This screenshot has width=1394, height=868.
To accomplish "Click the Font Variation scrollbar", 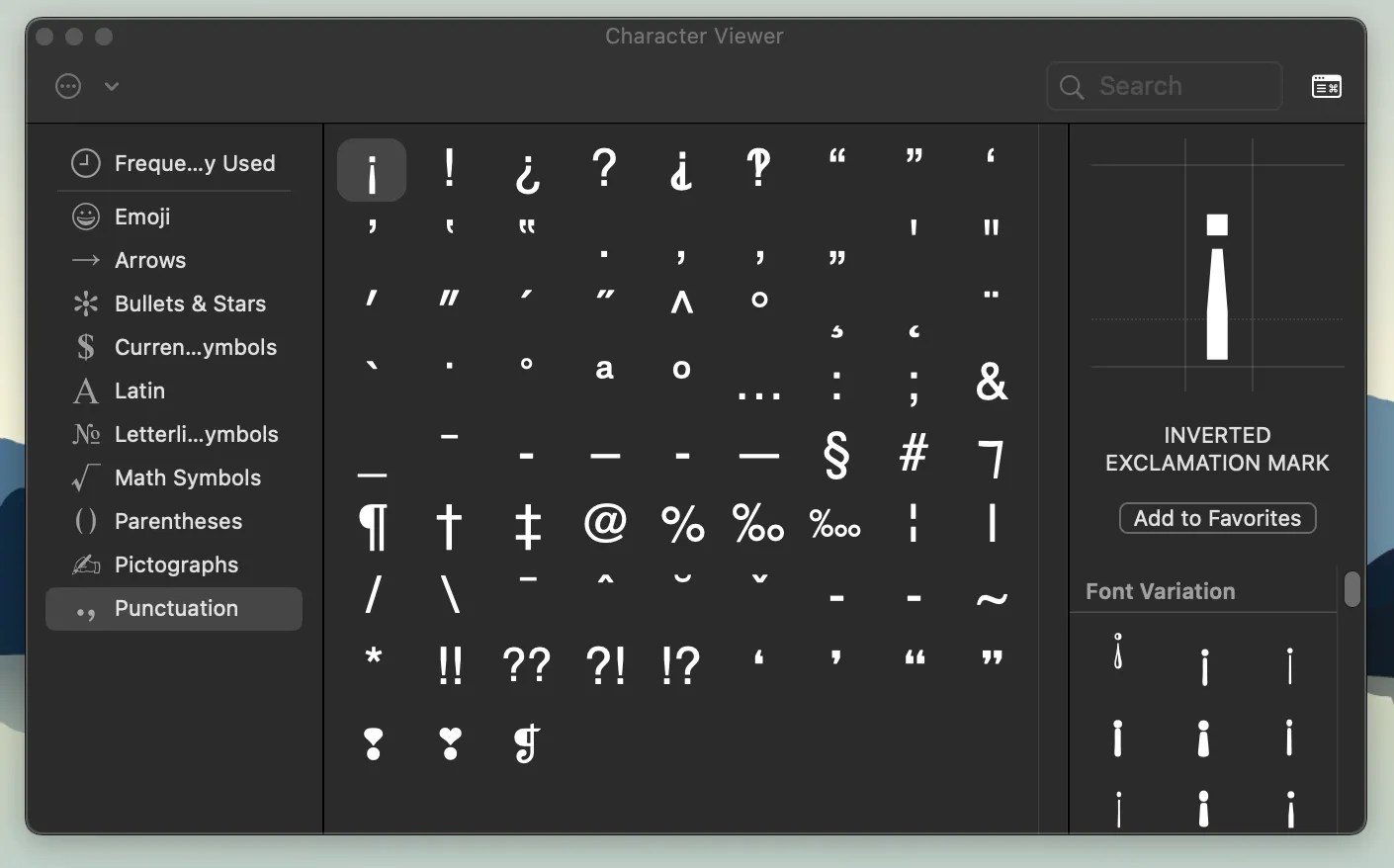I will (1352, 589).
